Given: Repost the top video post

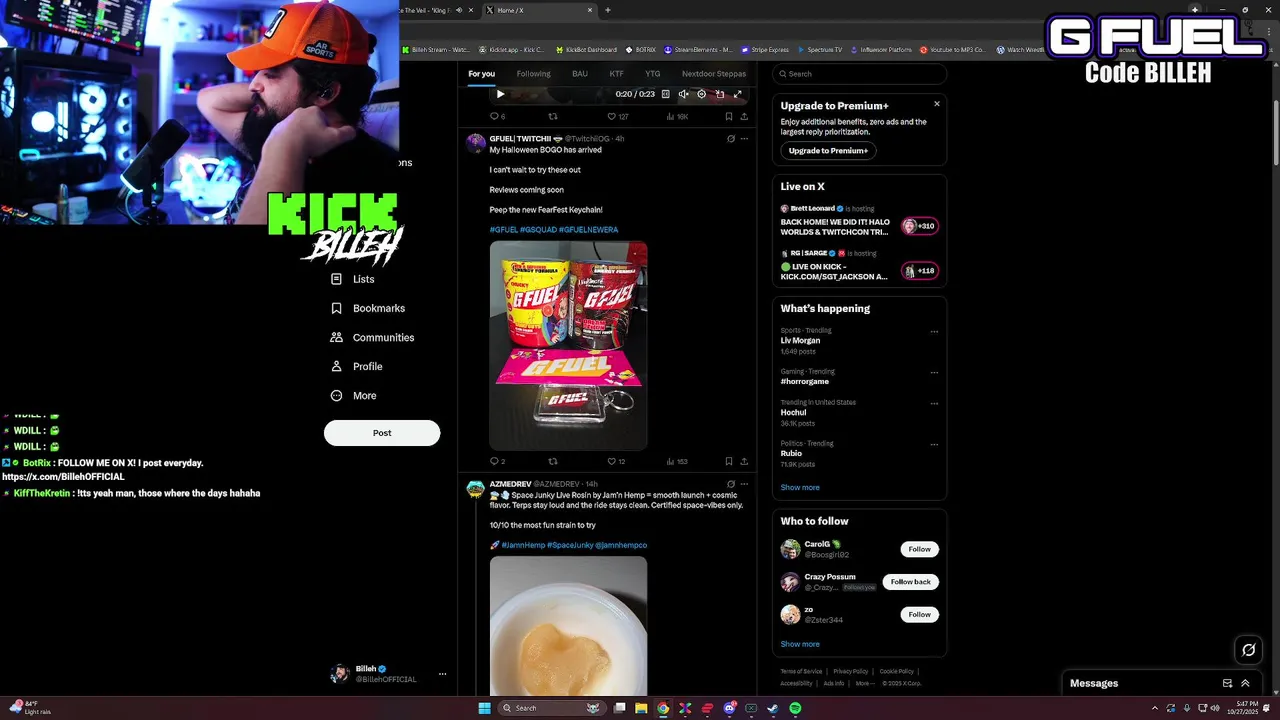Looking at the screenshot, I should (553, 116).
